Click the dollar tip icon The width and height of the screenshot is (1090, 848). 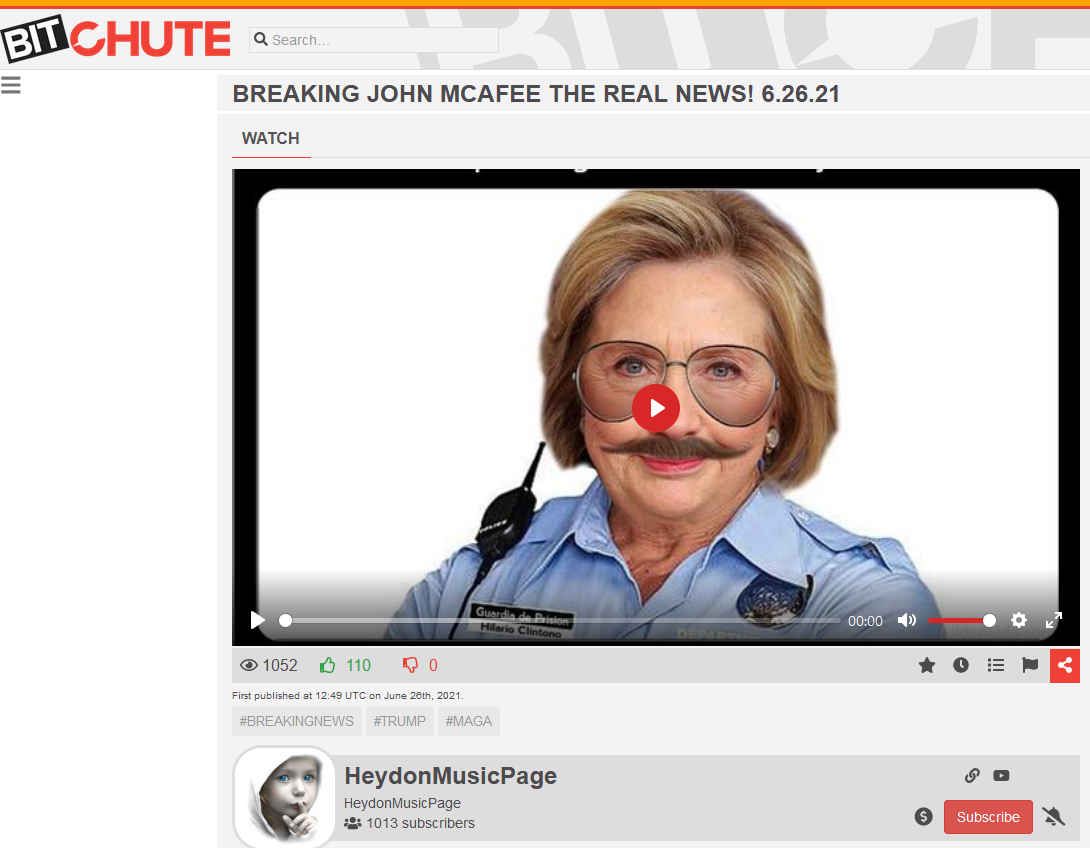coord(923,816)
